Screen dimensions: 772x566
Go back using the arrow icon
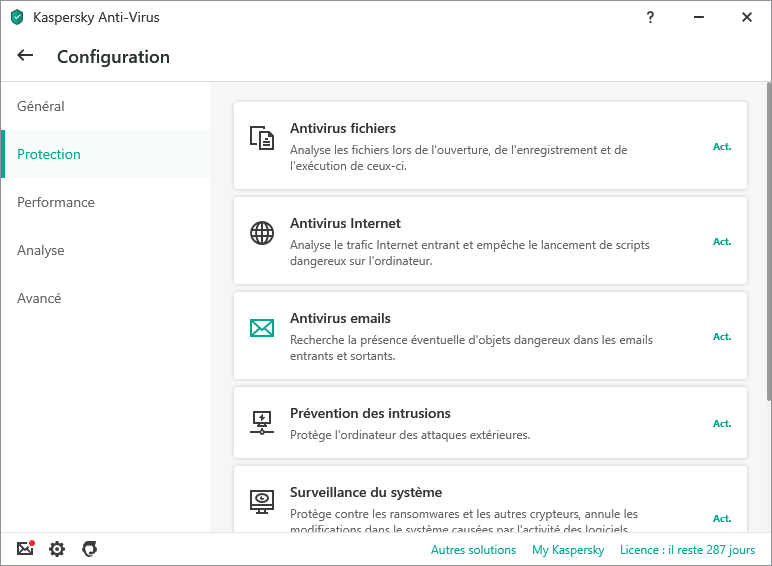tap(25, 56)
